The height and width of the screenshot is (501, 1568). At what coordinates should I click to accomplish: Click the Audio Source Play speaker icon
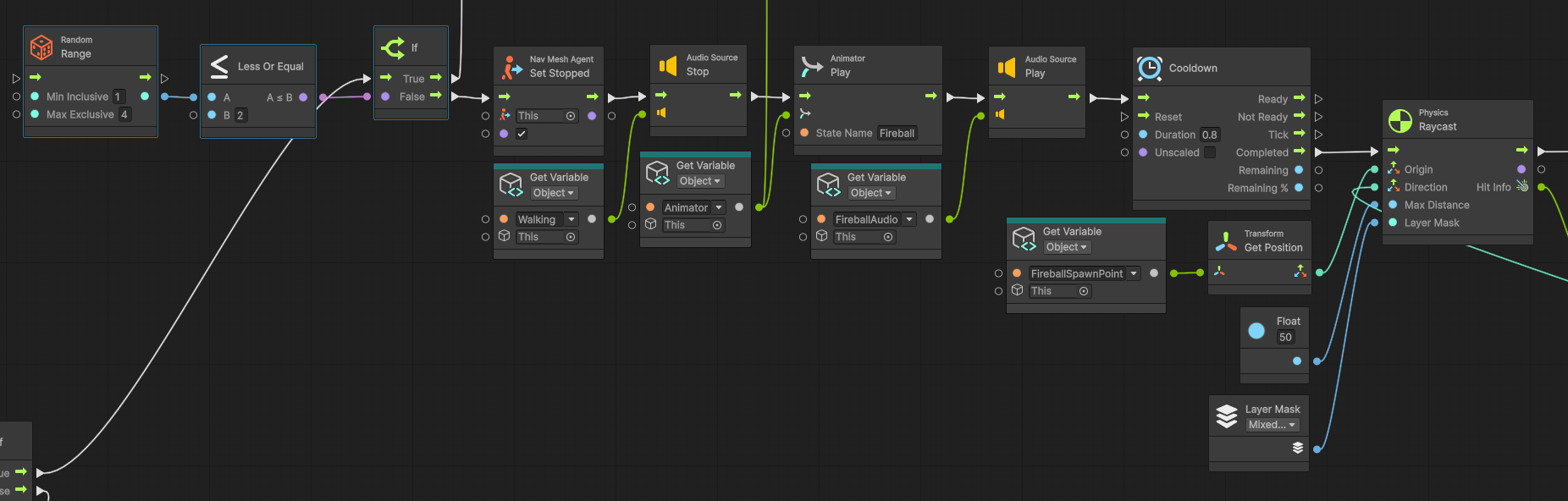1007,67
